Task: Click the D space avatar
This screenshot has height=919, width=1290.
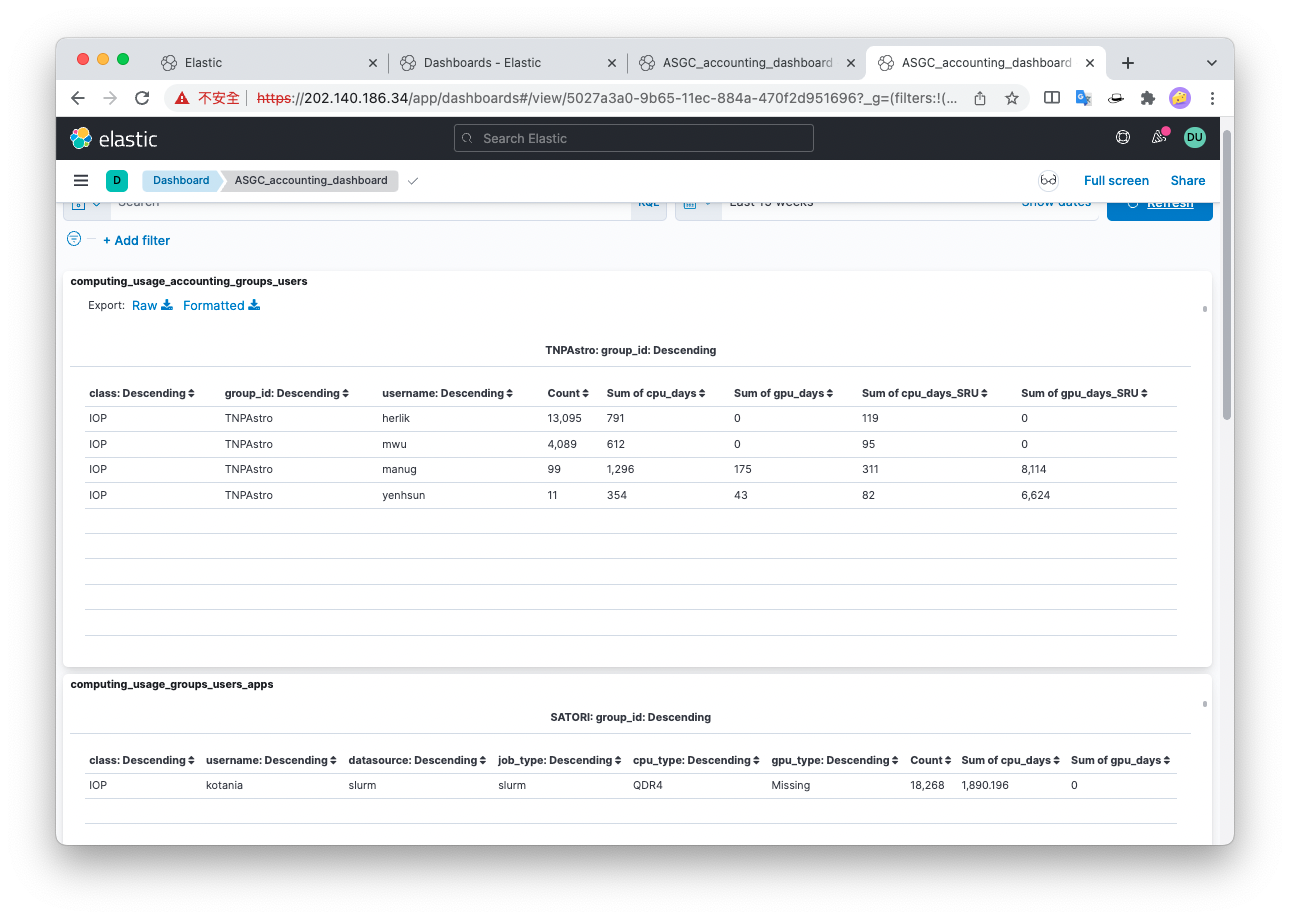Action: (117, 181)
